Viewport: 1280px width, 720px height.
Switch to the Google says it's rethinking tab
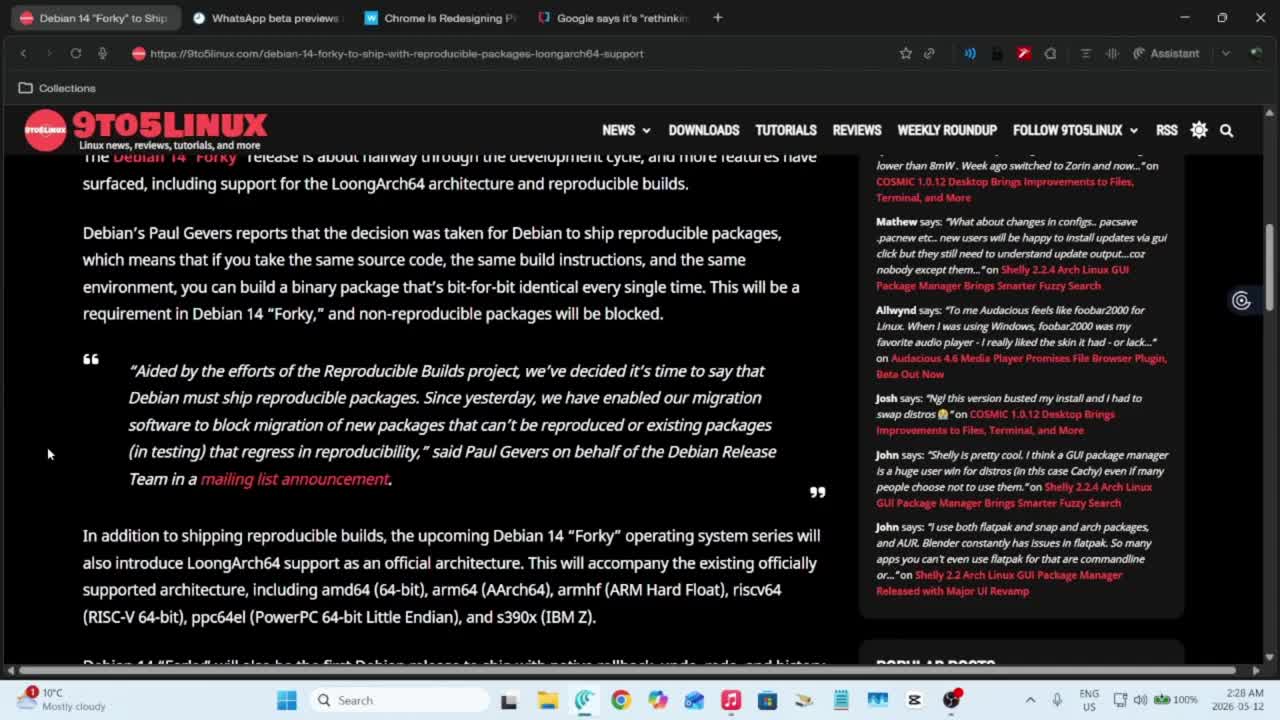pyautogui.click(x=614, y=18)
